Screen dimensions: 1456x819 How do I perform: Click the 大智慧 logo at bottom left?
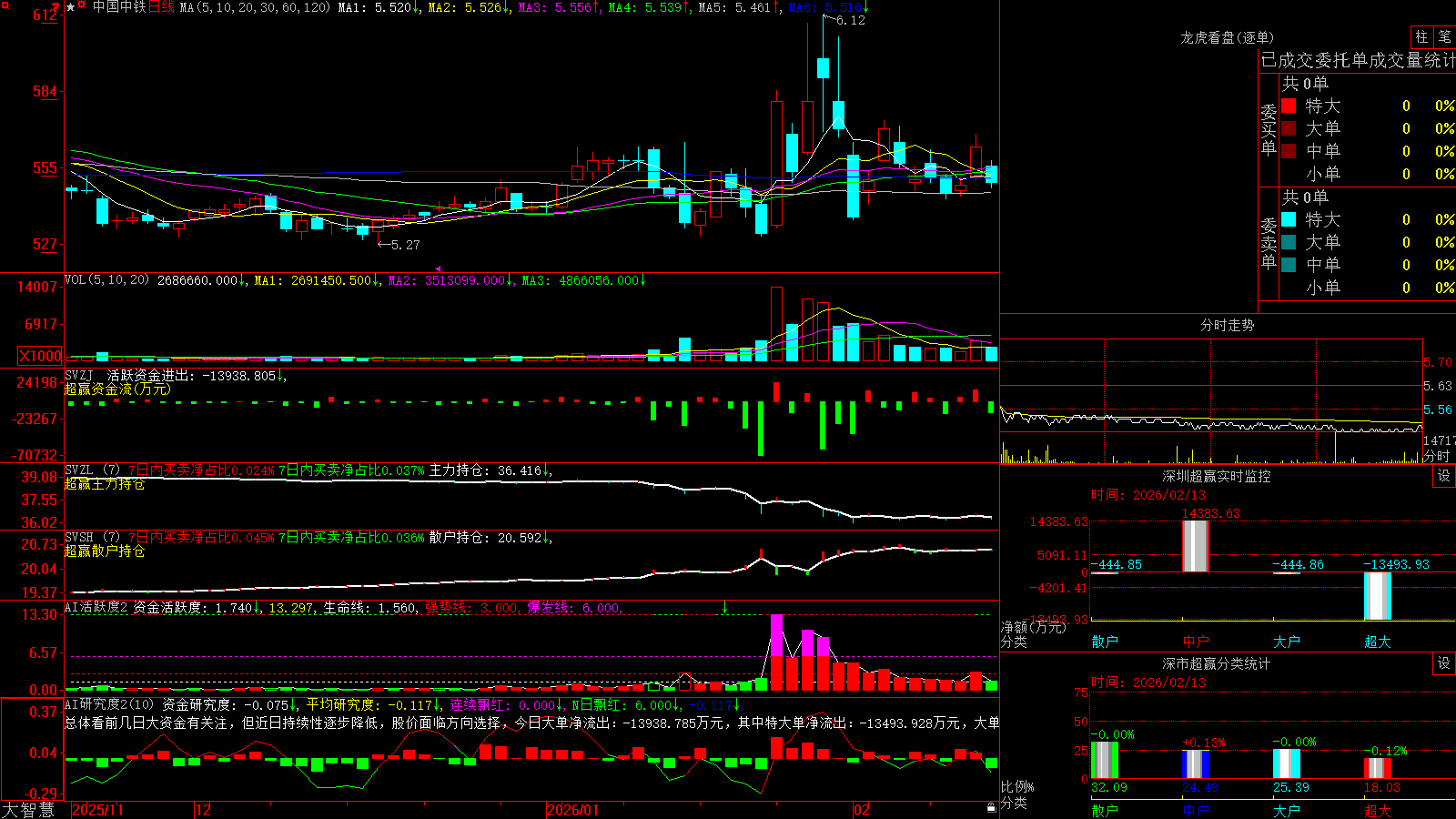pos(28,809)
